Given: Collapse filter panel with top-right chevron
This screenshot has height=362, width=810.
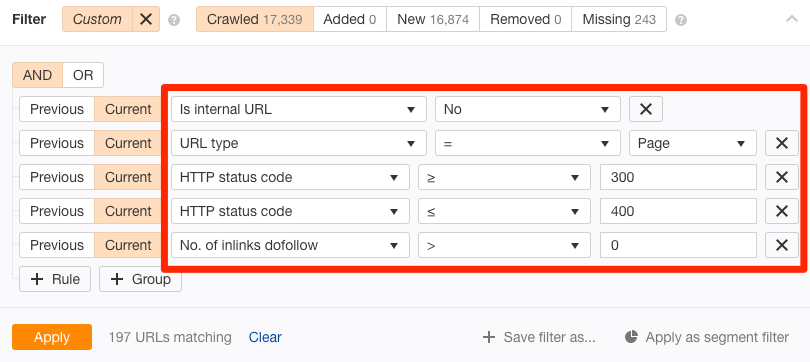Looking at the screenshot, I should (x=791, y=20).
